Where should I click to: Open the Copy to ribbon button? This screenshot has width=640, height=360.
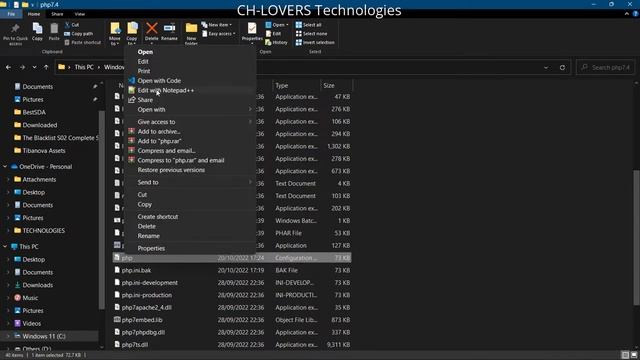click(x=132, y=33)
